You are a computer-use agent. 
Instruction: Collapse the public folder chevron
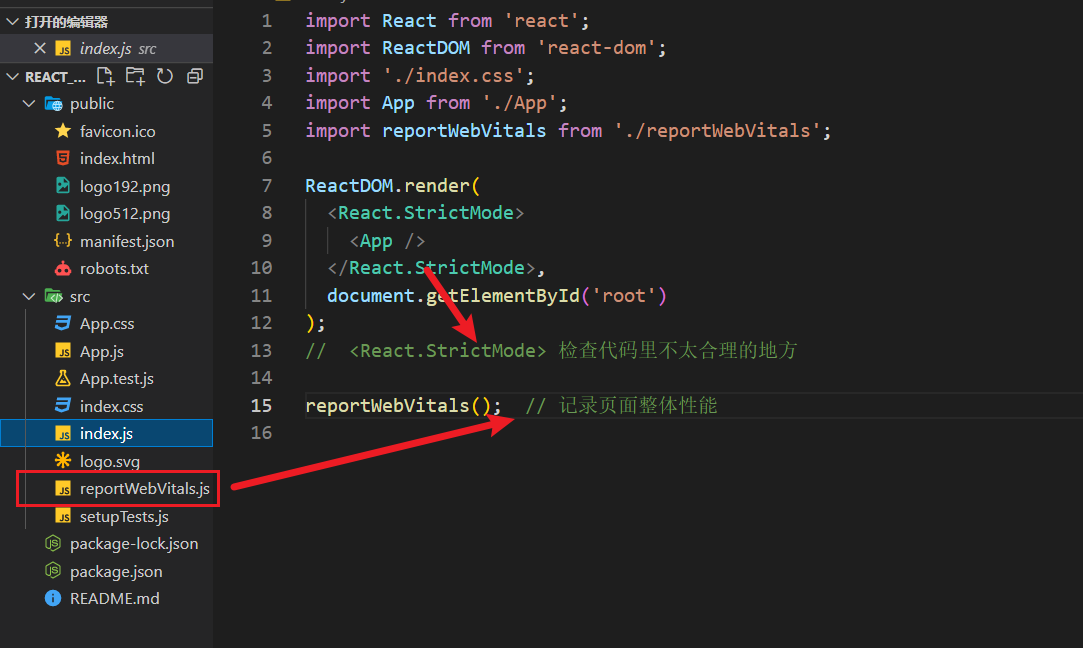coord(29,104)
